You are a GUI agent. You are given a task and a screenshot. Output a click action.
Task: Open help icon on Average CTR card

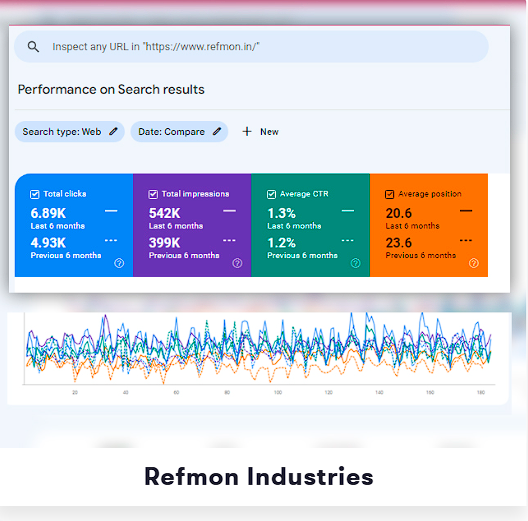[356, 263]
